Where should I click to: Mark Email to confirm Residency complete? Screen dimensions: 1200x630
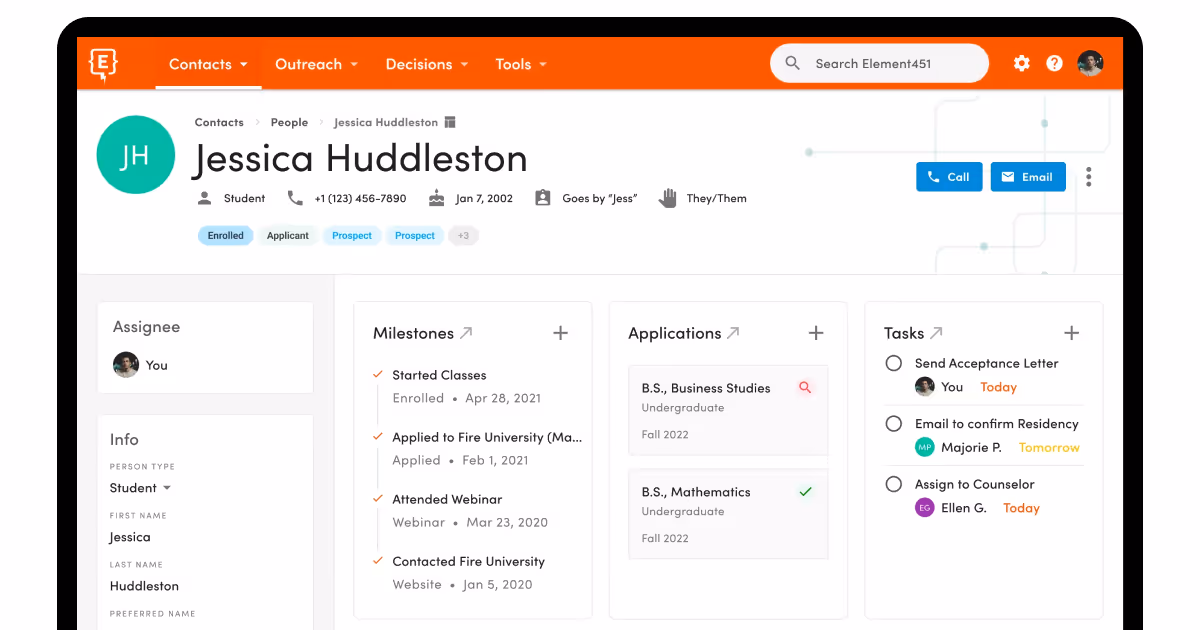click(894, 424)
